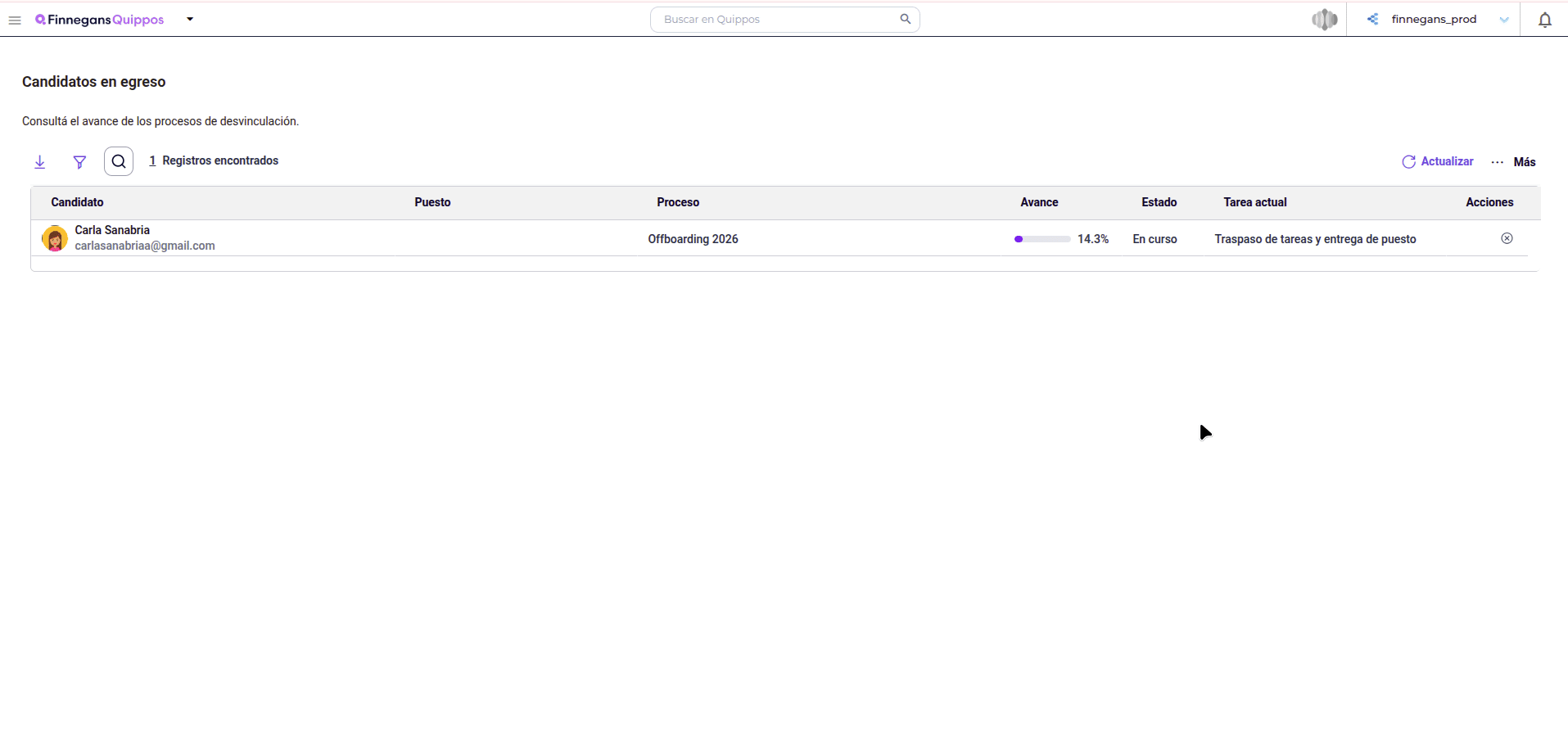
Task: Click the Acciones column header
Action: point(1489,202)
